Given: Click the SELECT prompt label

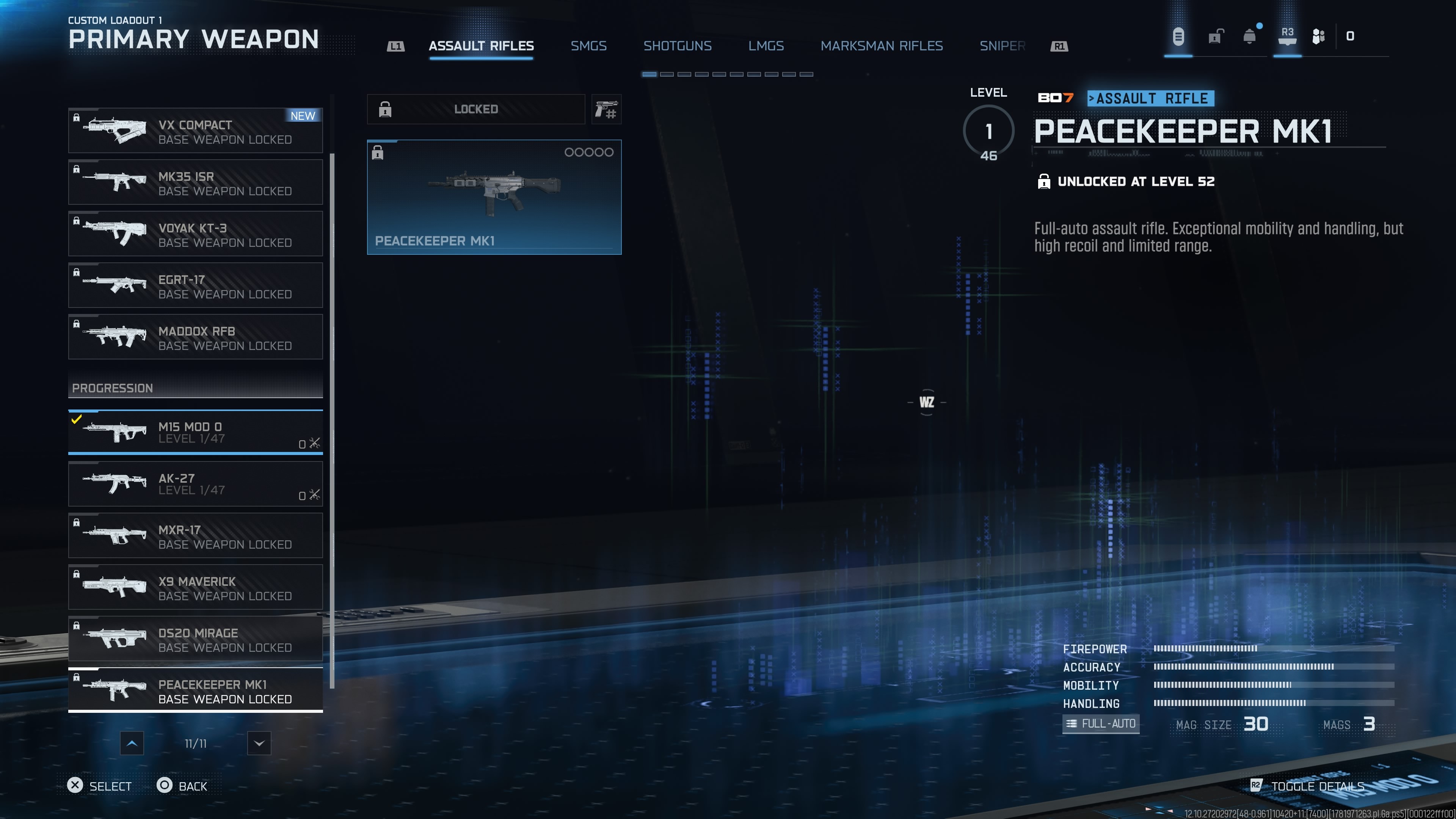Looking at the screenshot, I should 110,787.
